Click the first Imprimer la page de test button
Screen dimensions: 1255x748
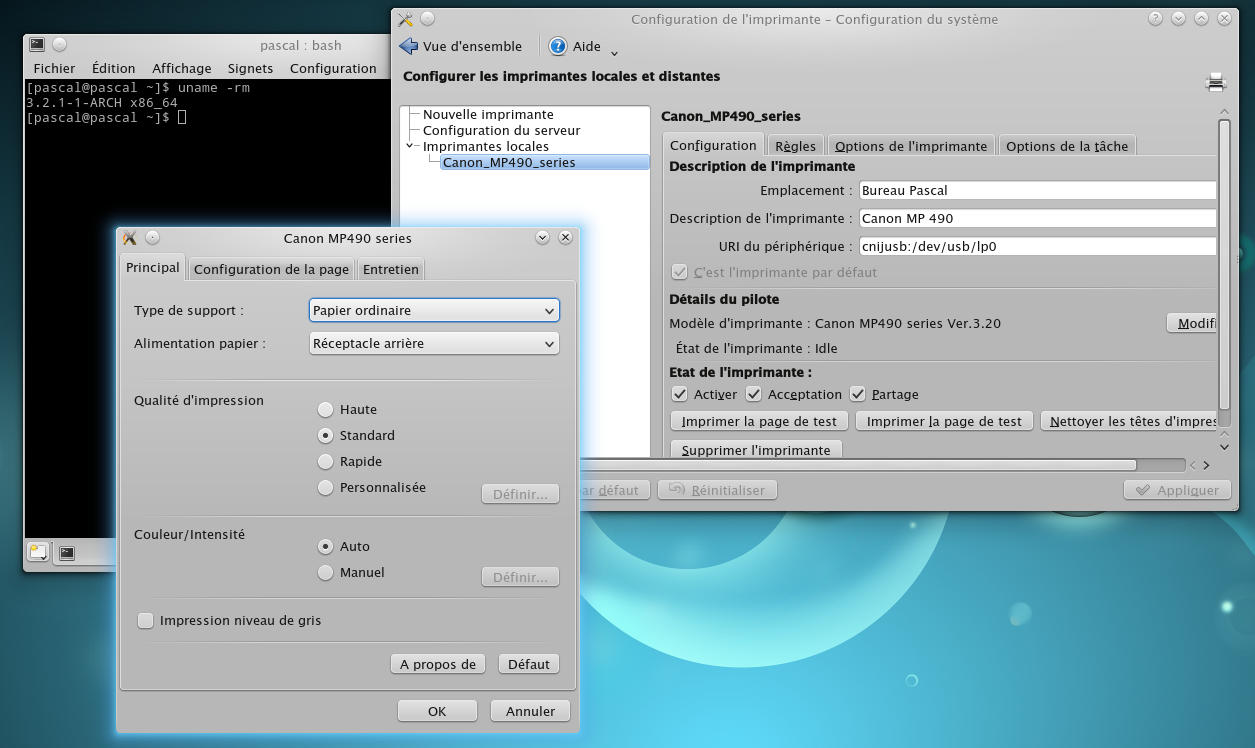click(760, 421)
